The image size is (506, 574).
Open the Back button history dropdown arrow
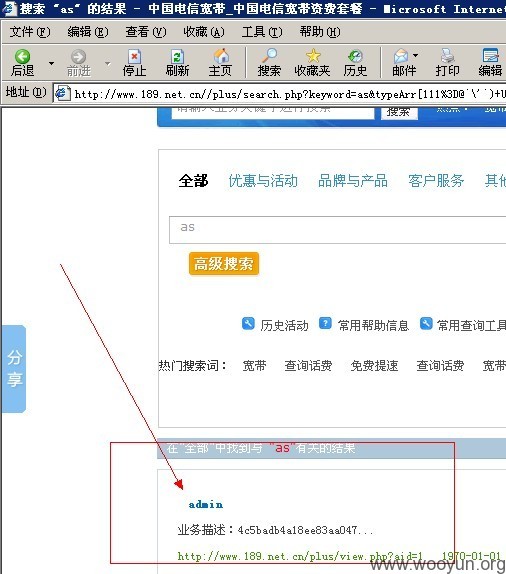click(51, 63)
